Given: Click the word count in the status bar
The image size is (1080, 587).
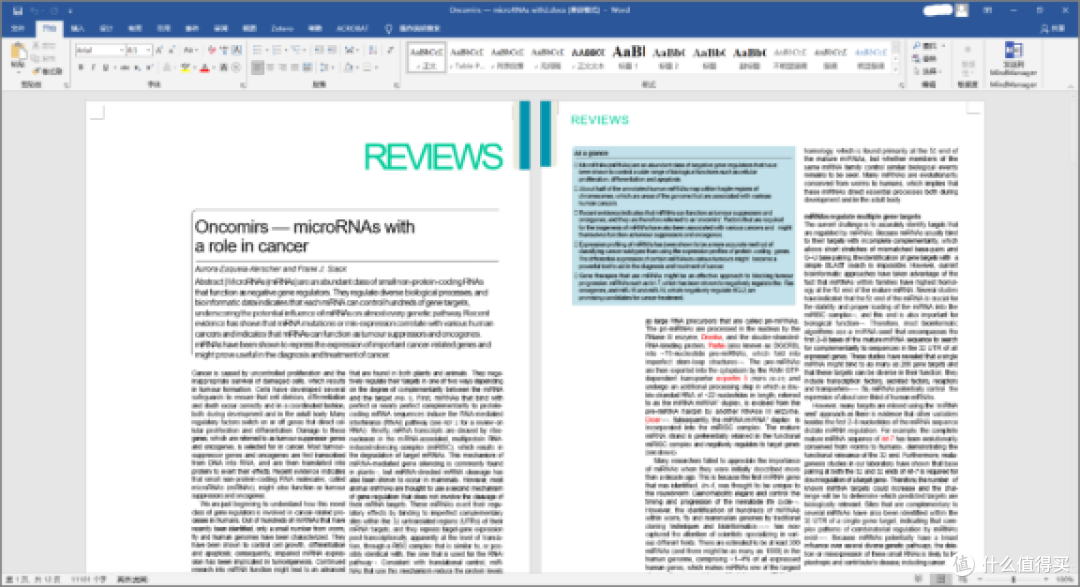Looking at the screenshot, I should [x=88, y=579].
